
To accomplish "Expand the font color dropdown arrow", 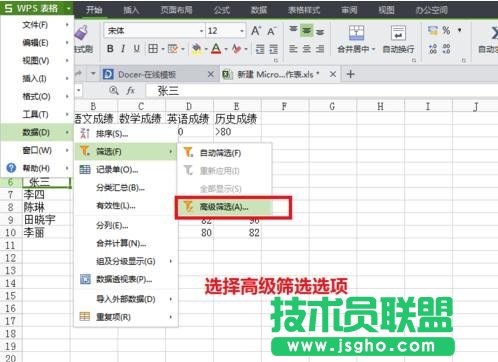I will [x=226, y=49].
